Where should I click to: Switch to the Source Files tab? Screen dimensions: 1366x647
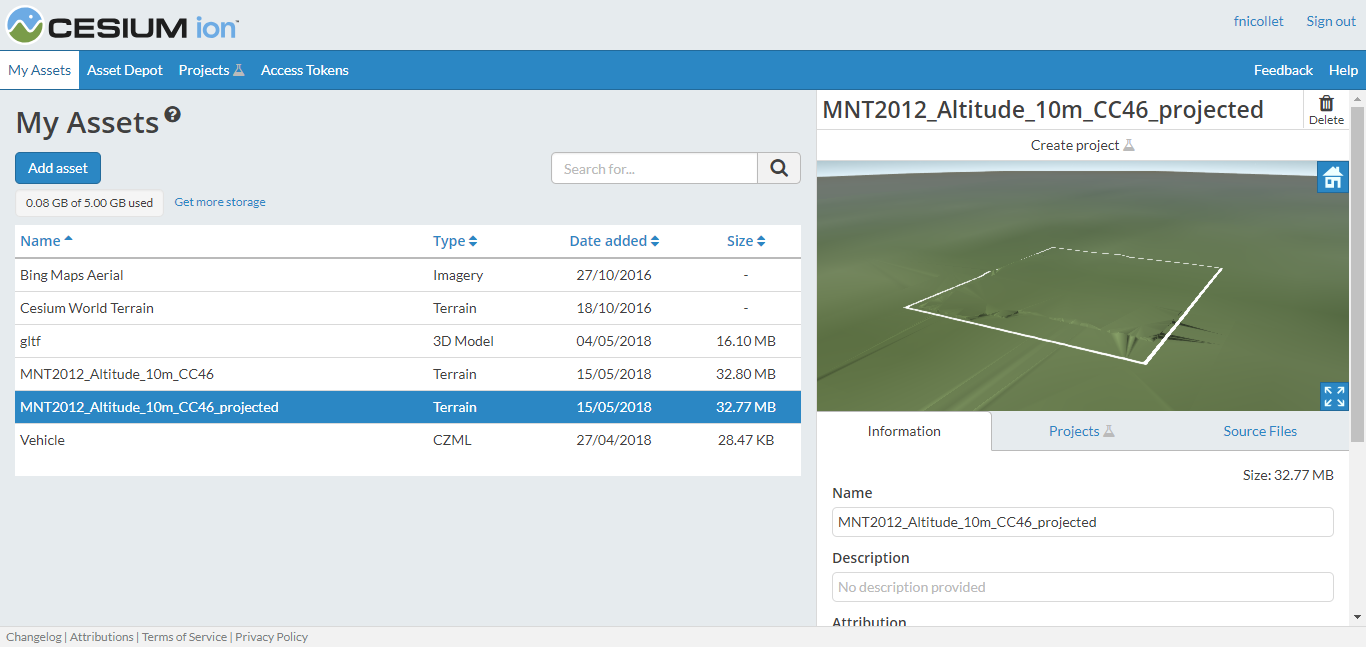[x=1259, y=431]
